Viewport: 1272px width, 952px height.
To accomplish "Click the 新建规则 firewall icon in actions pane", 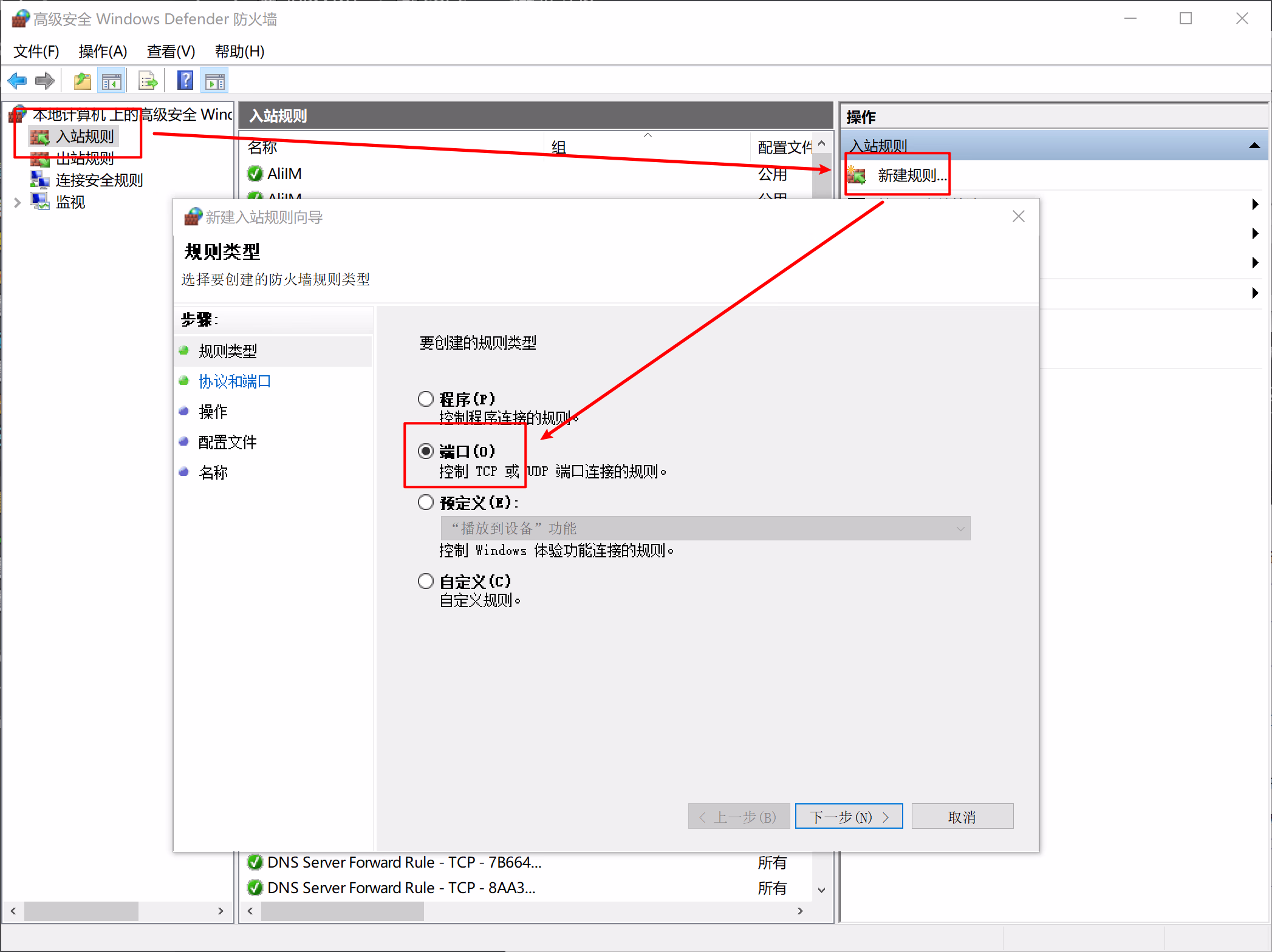I will [x=857, y=175].
